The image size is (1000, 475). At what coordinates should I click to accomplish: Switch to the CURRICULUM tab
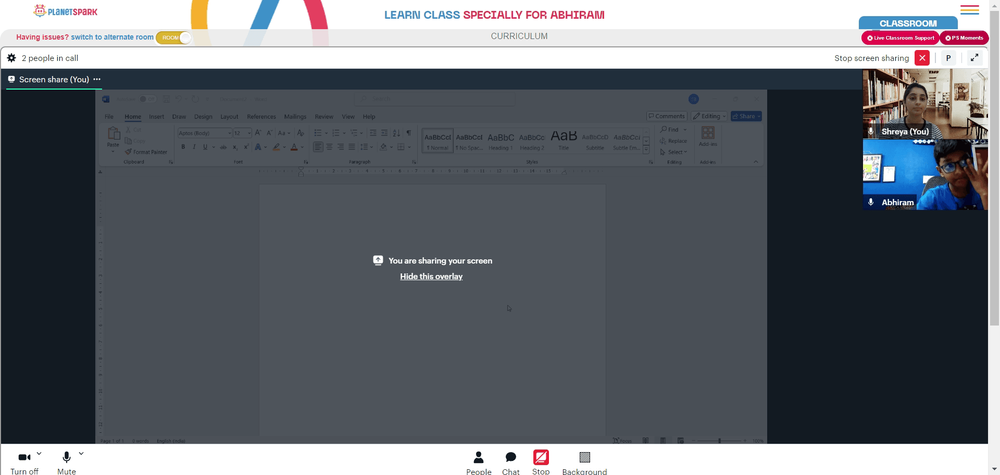[x=519, y=36]
